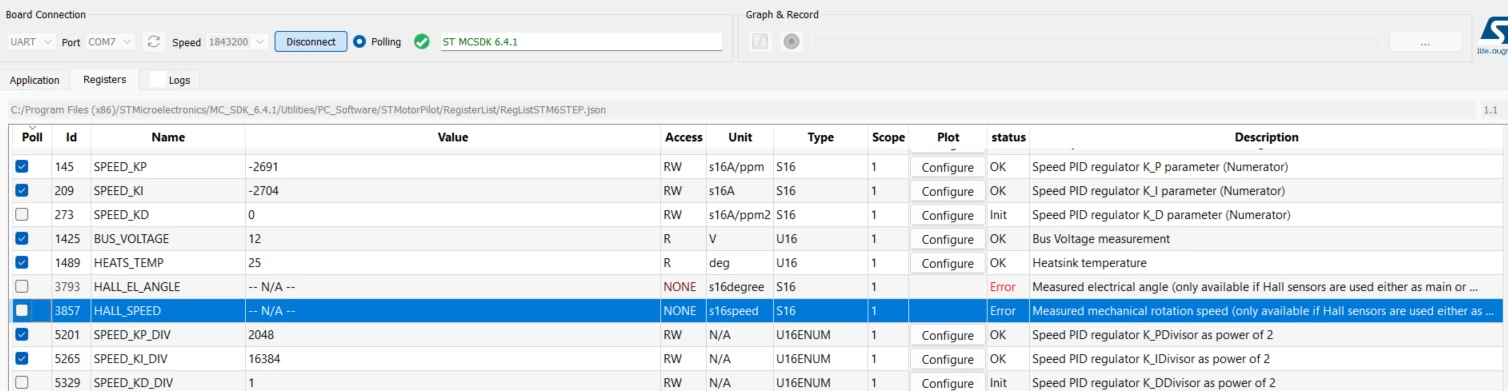1508x391 pixels.
Task: Click the Error status of HALL_EL_ANGLE
Action: tap(1003, 287)
